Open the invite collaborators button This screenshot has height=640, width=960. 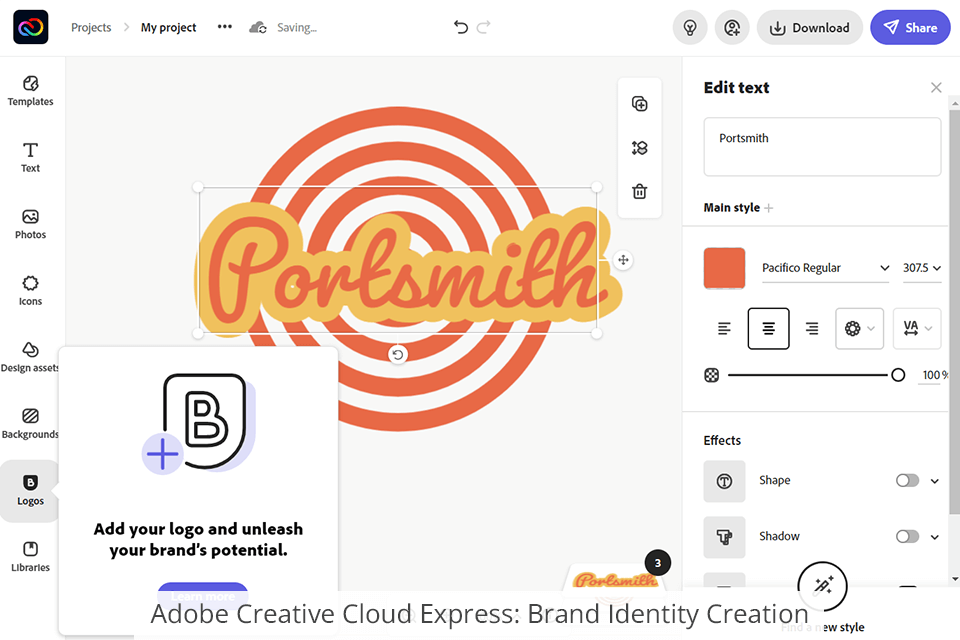(x=732, y=28)
